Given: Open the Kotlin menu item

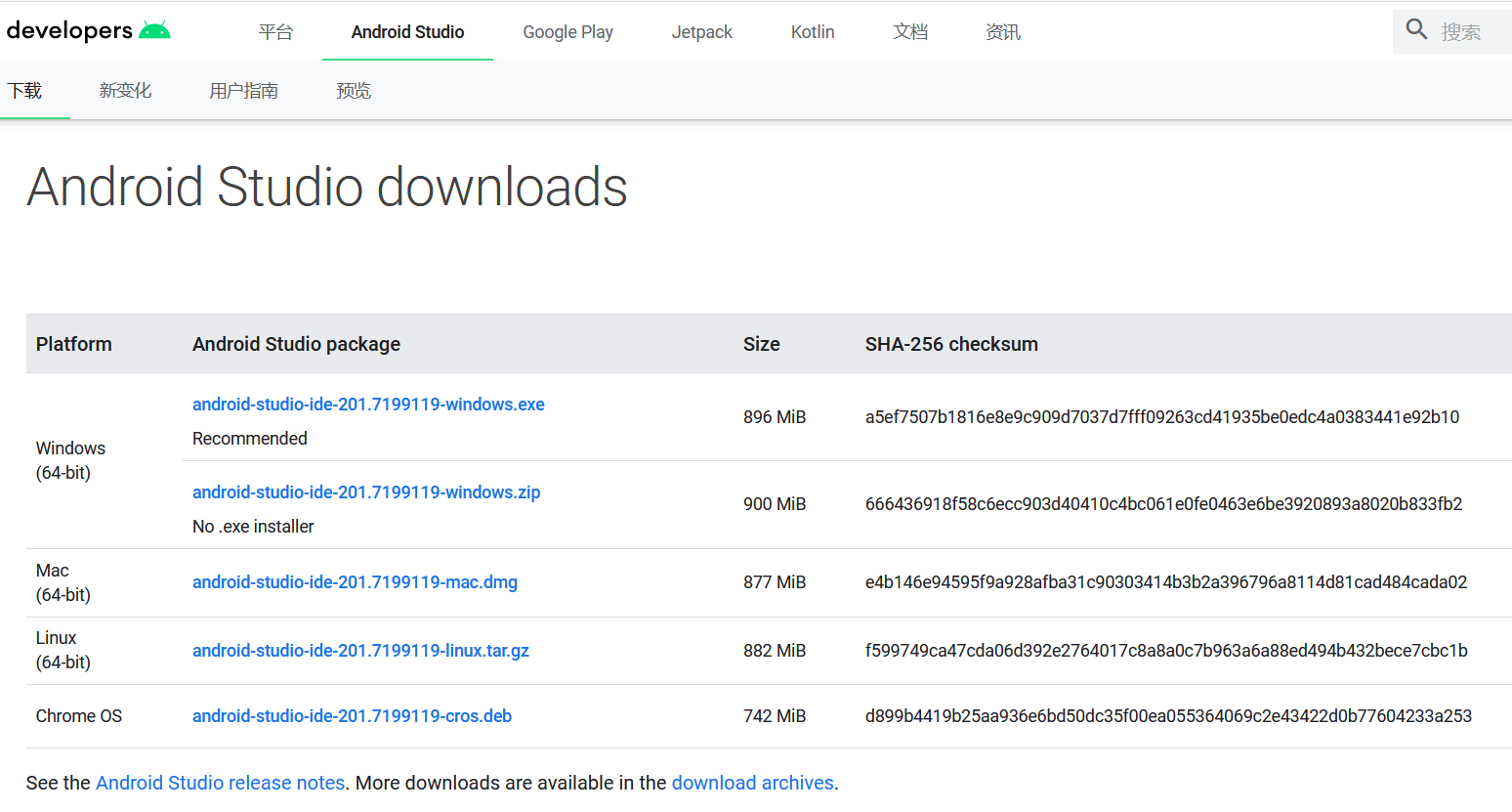Looking at the screenshot, I should point(812,31).
